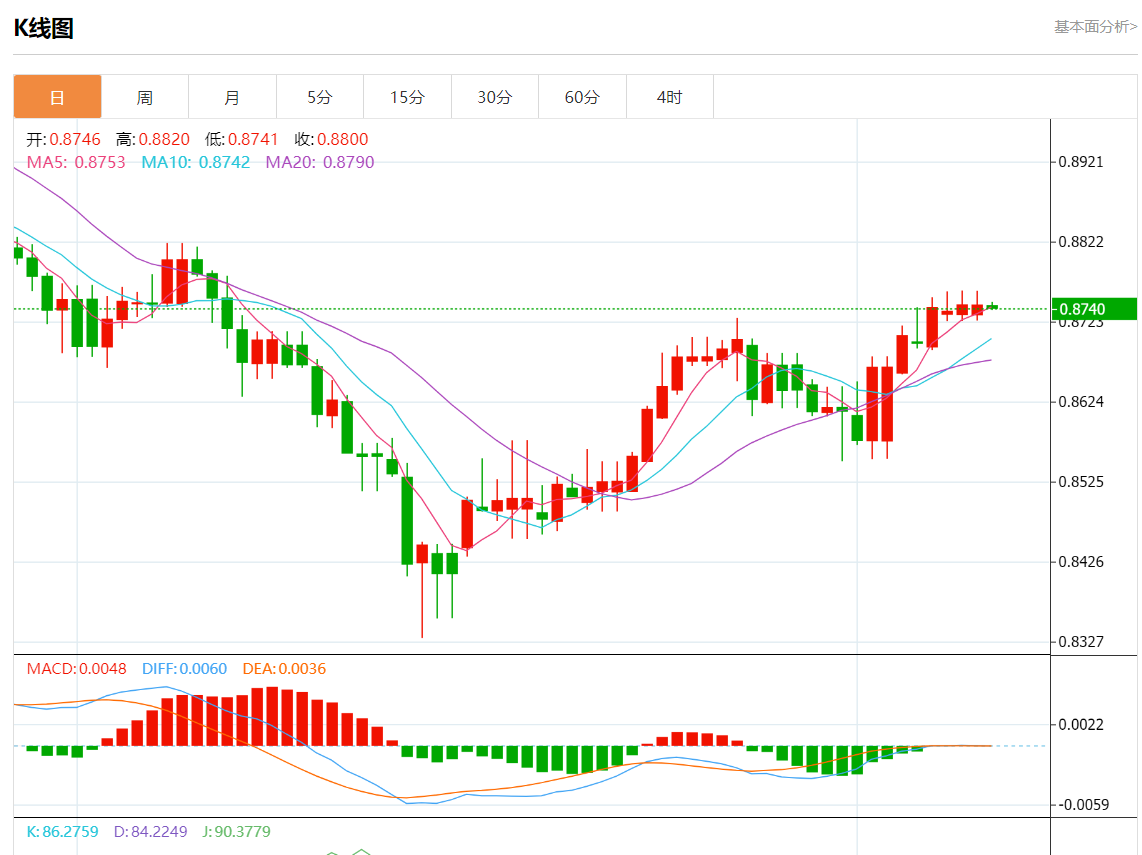The width and height of the screenshot is (1142, 855).
Task: Click the J:90.3779 KDJ value
Action: point(236,832)
